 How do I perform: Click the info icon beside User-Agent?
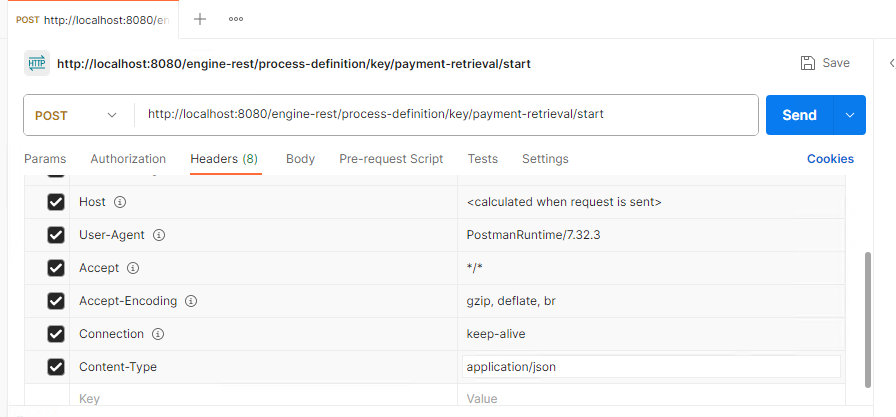[x=159, y=235]
